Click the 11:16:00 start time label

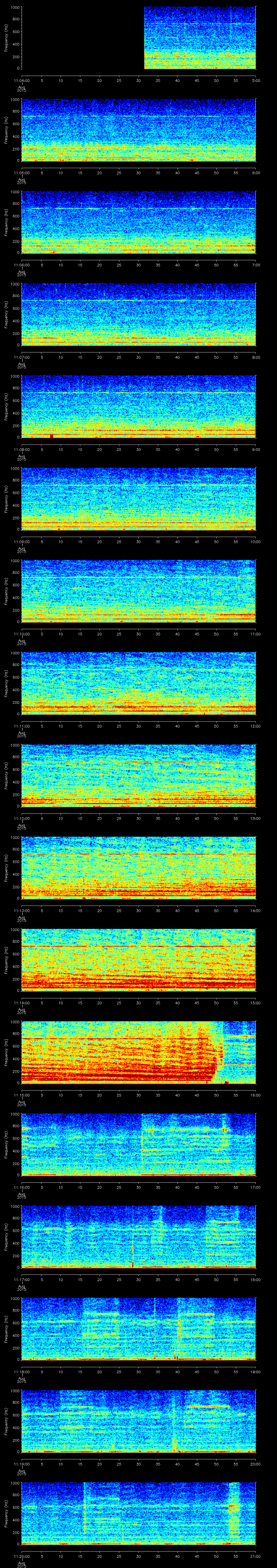click(x=21, y=1187)
